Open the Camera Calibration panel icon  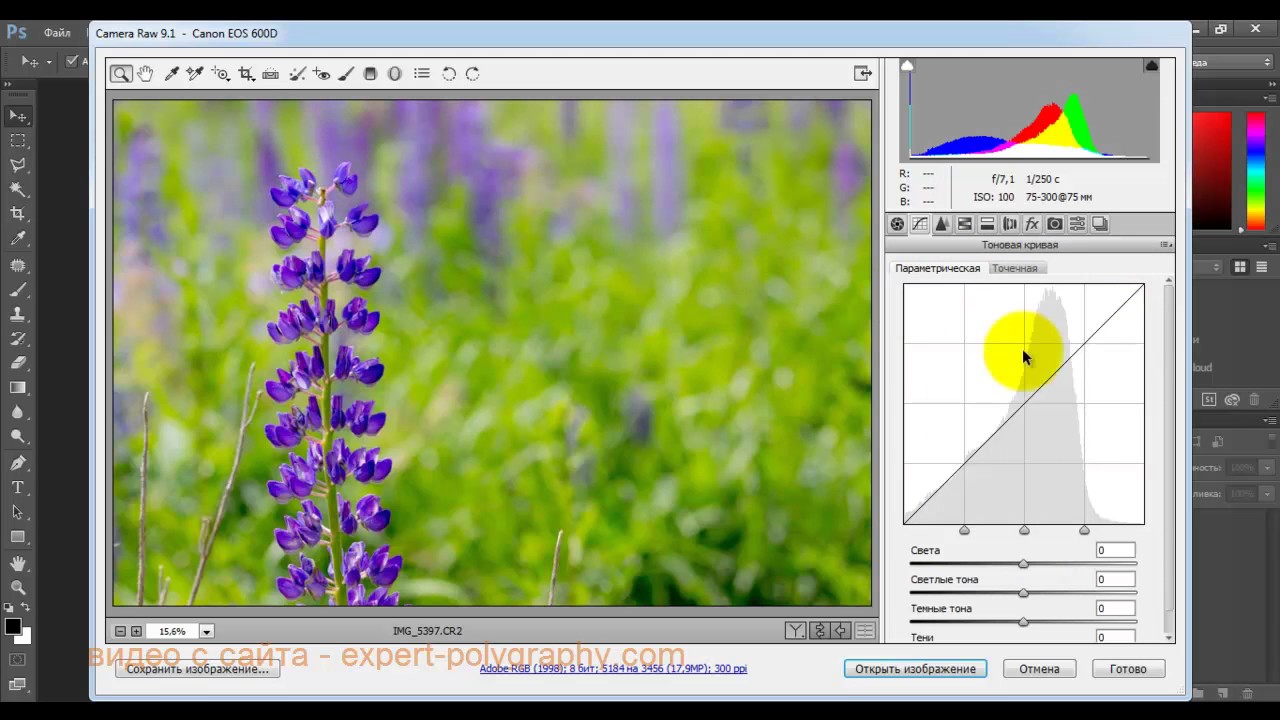point(1055,224)
